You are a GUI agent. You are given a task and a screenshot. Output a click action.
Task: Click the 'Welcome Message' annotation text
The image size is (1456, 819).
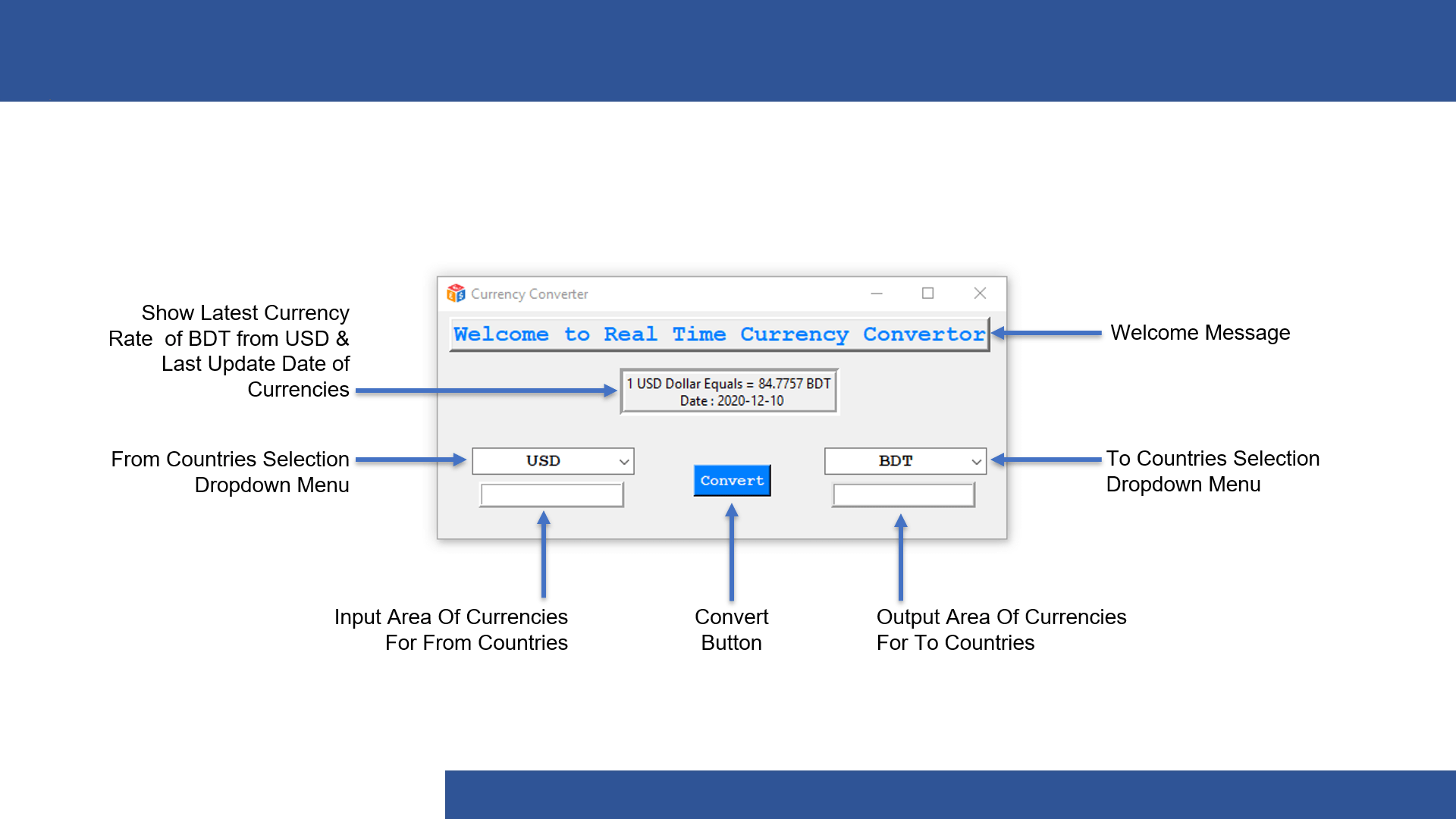tap(1200, 333)
